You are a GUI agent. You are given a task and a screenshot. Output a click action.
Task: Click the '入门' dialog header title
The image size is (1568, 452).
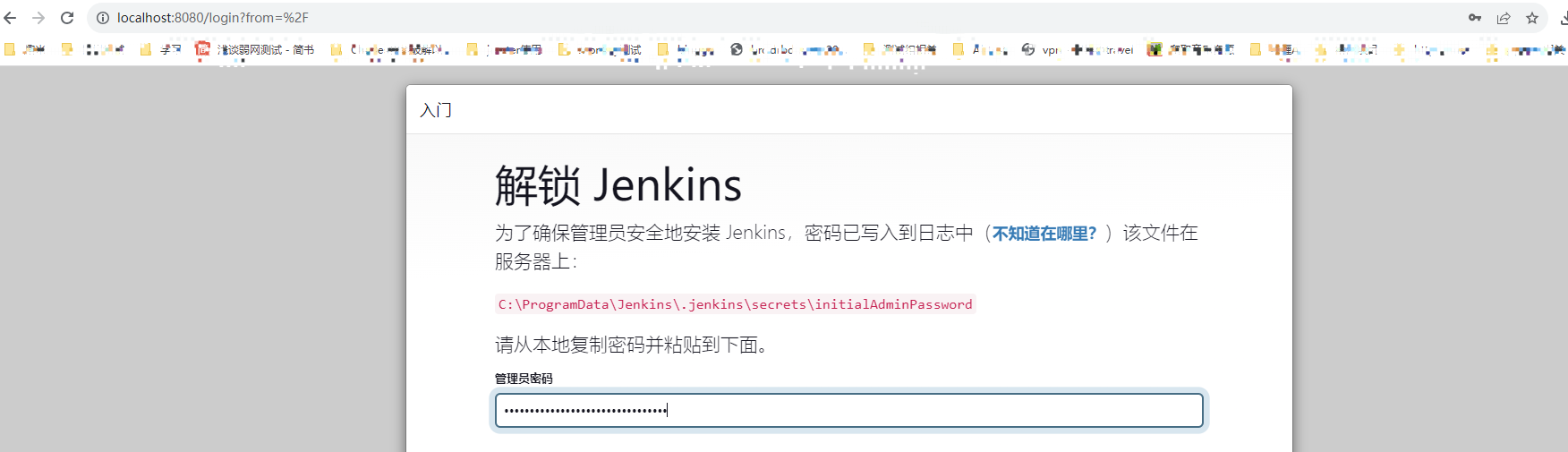(436, 110)
